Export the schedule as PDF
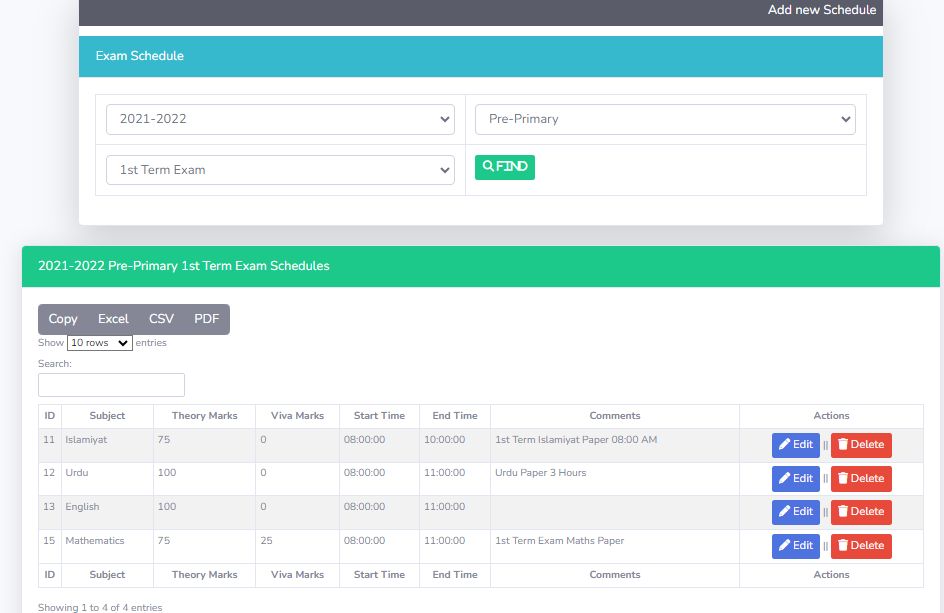944x613 pixels. [x=206, y=319]
